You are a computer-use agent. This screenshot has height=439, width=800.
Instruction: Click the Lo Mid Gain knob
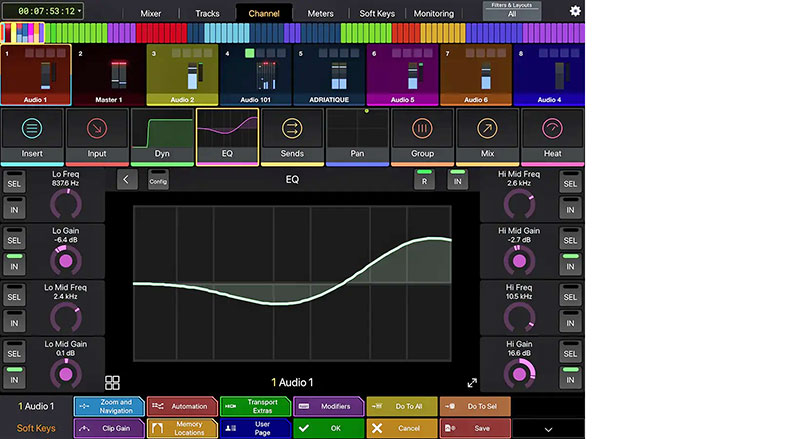coord(66,374)
